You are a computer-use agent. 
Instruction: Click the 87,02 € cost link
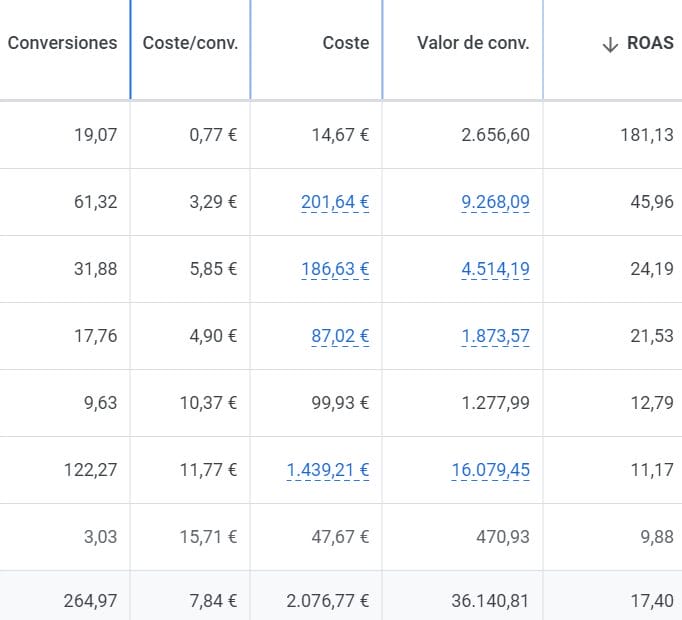(340, 336)
